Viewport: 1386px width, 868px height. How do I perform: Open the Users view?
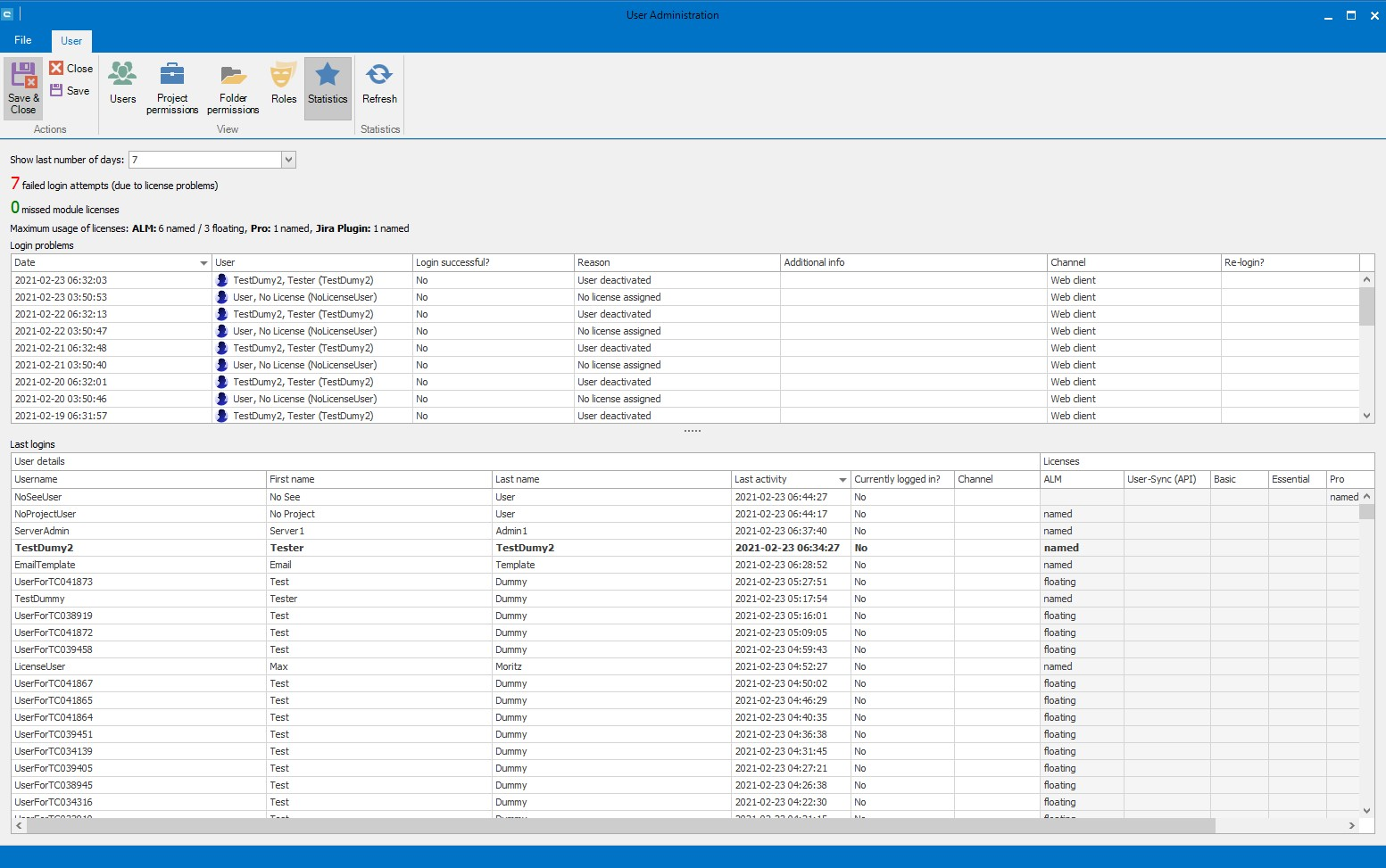(x=122, y=83)
